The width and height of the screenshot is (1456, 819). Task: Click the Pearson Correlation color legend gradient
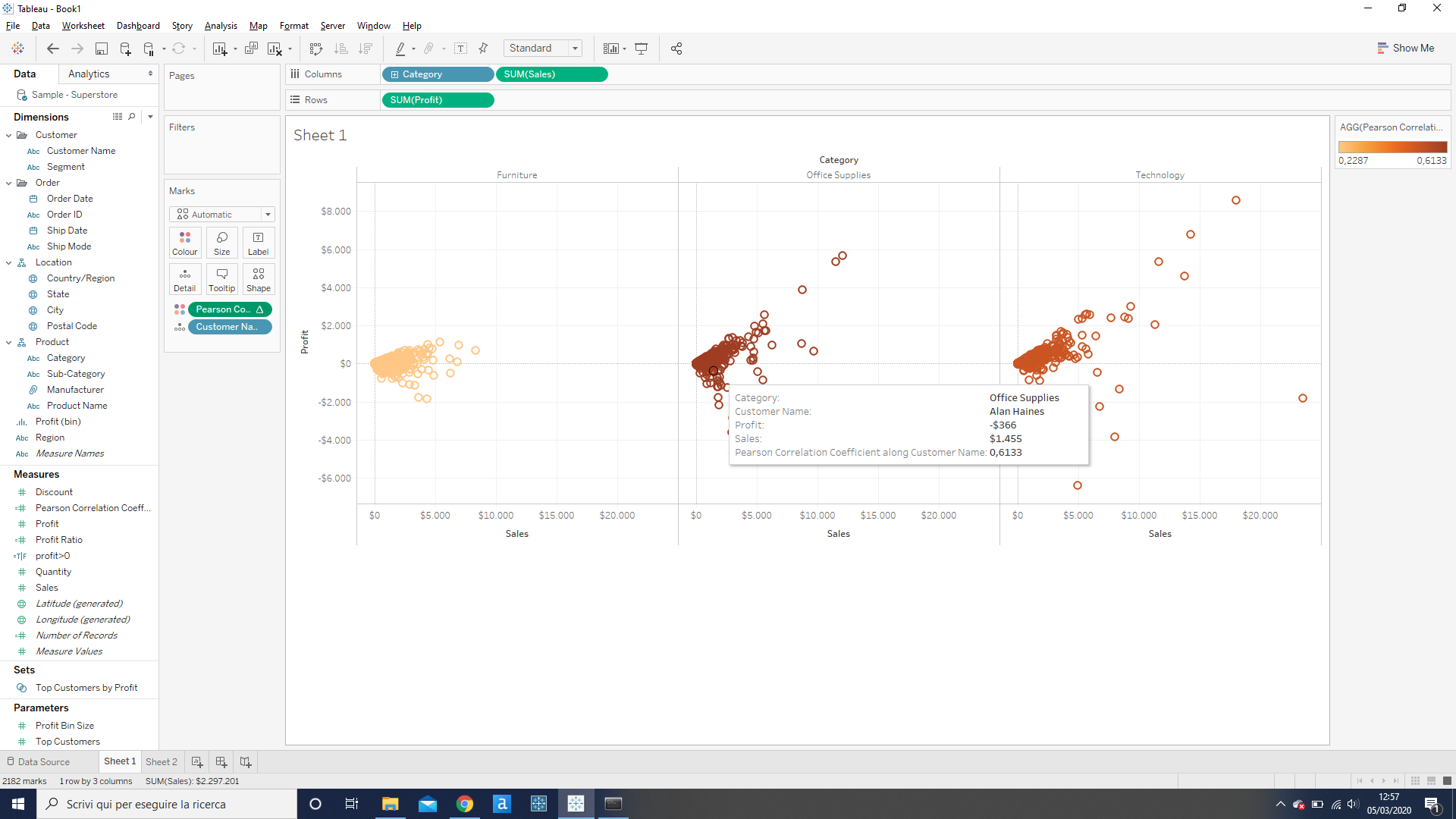click(x=1392, y=146)
